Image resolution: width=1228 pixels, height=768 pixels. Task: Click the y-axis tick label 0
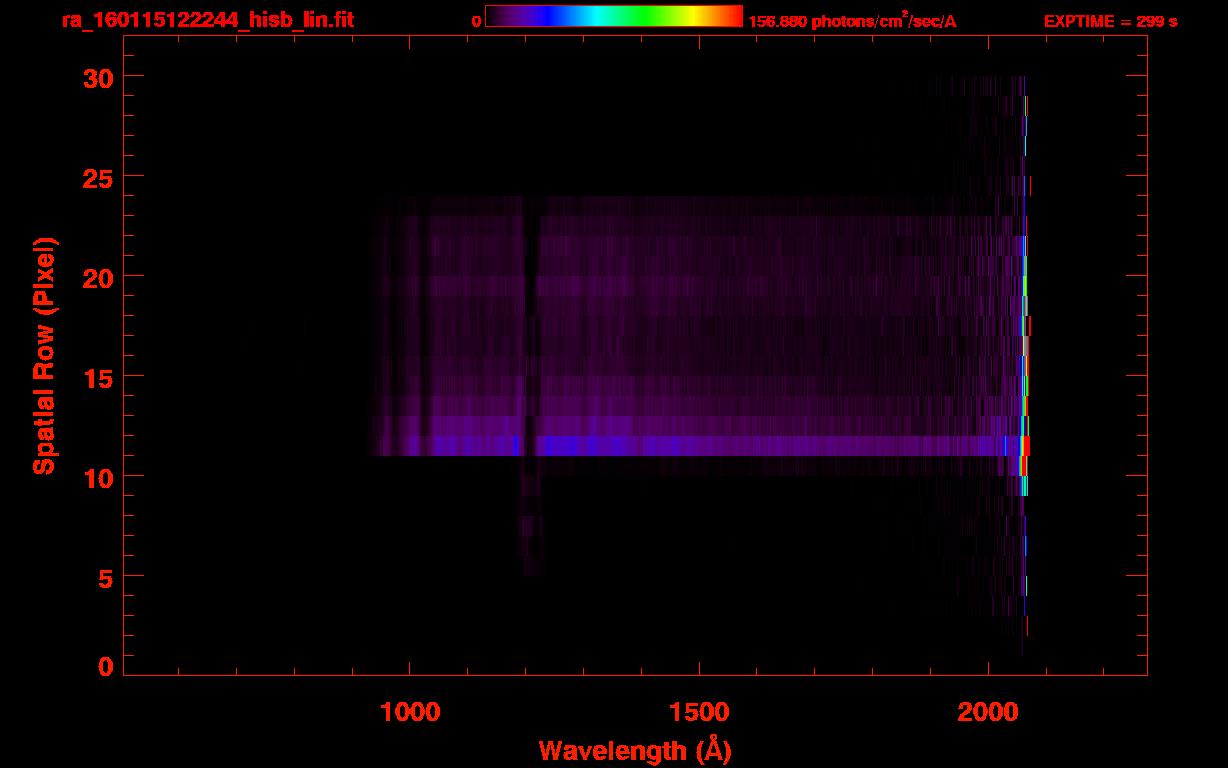[106, 667]
